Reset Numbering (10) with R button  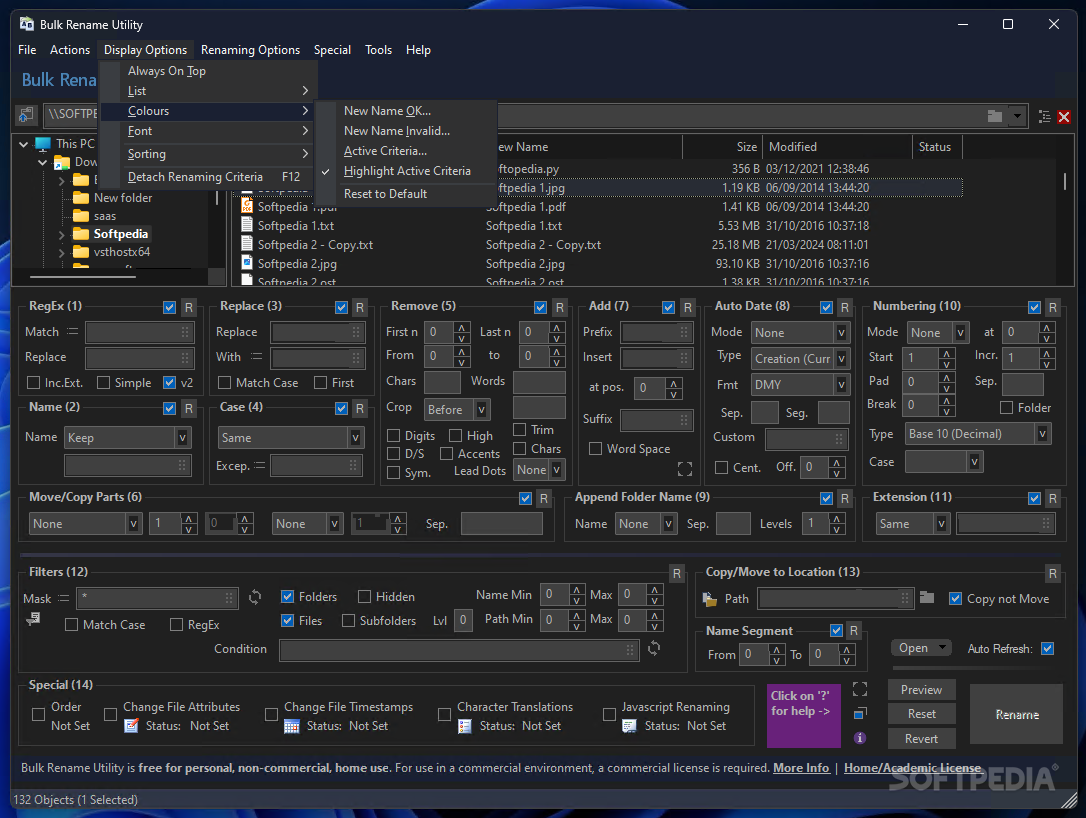click(1052, 308)
